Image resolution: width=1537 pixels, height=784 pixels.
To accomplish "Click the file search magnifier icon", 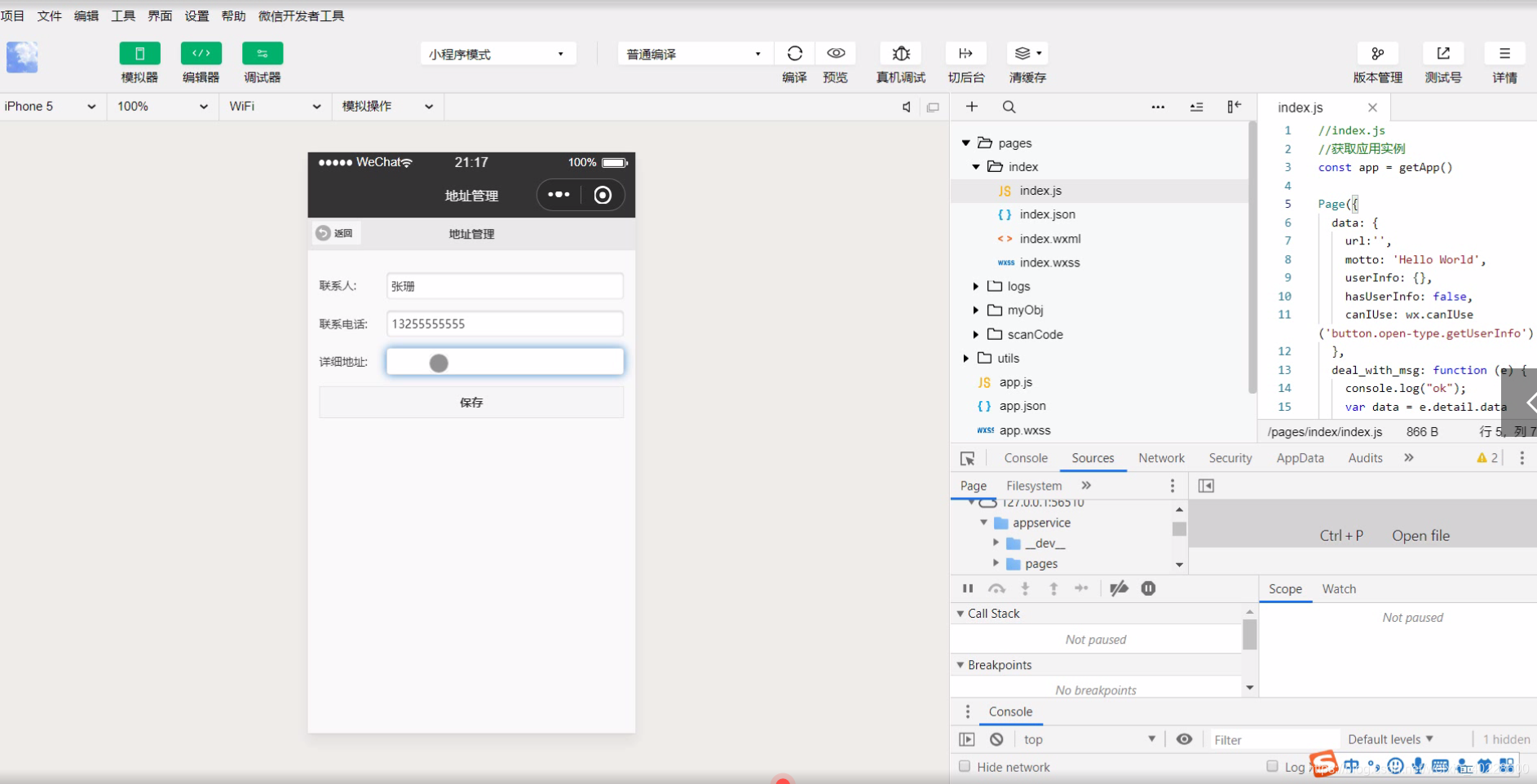I will 1009,107.
